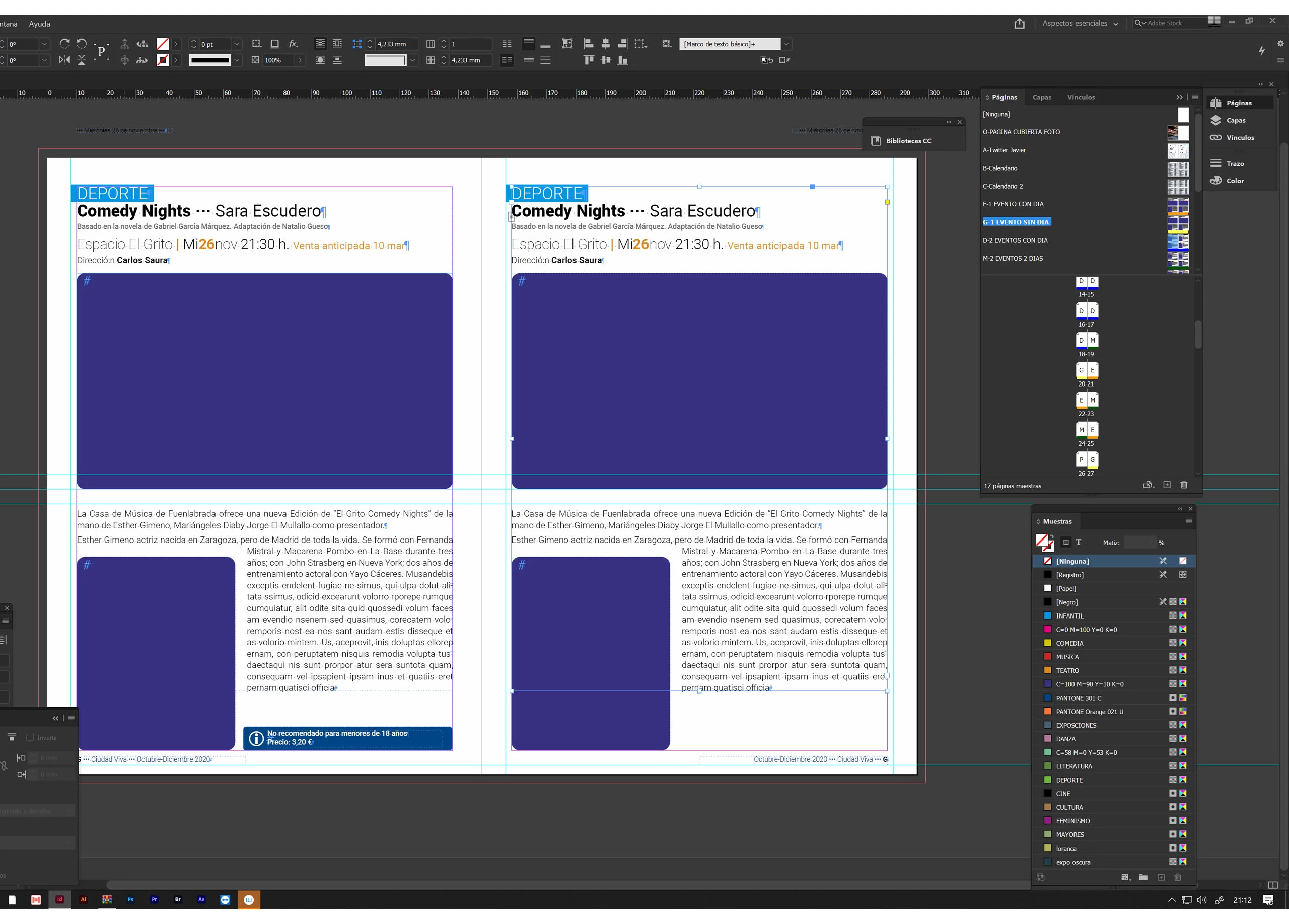Select the DEPORTE green swatch

[x=1069, y=780]
